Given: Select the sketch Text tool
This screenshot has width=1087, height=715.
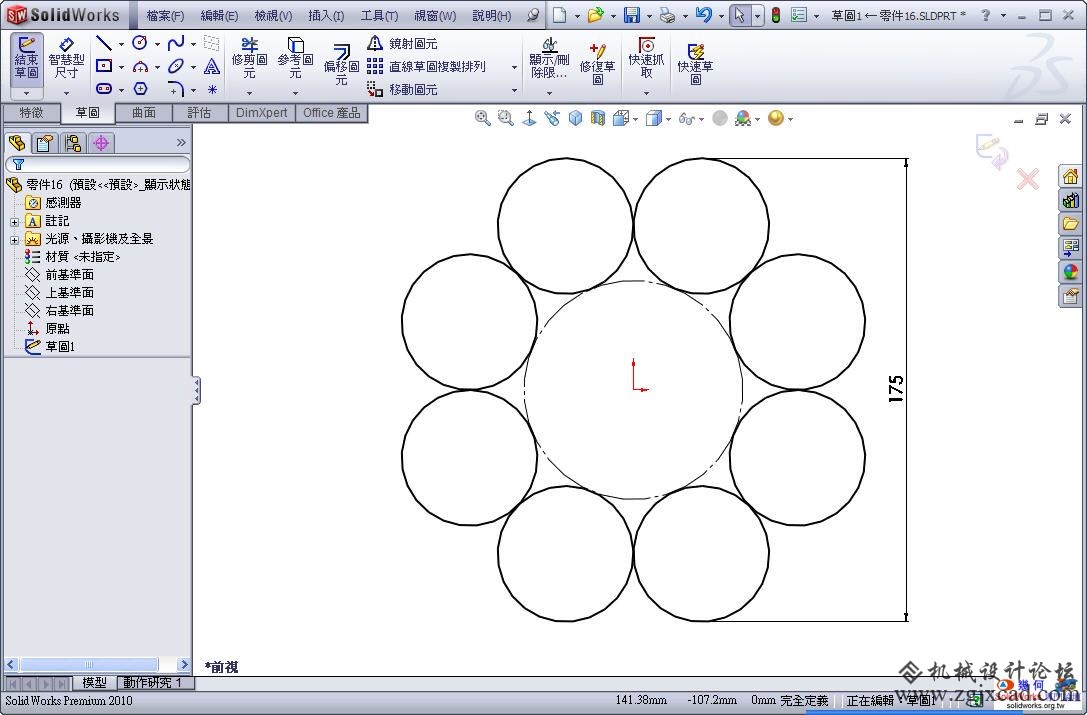Looking at the screenshot, I should pos(212,67).
